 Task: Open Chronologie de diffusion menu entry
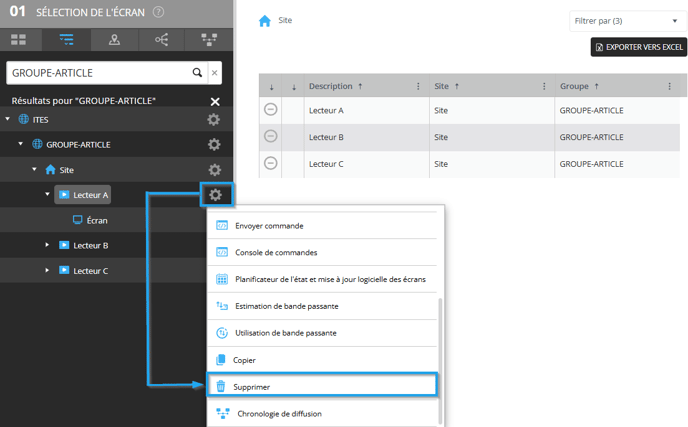tap(322, 413)
